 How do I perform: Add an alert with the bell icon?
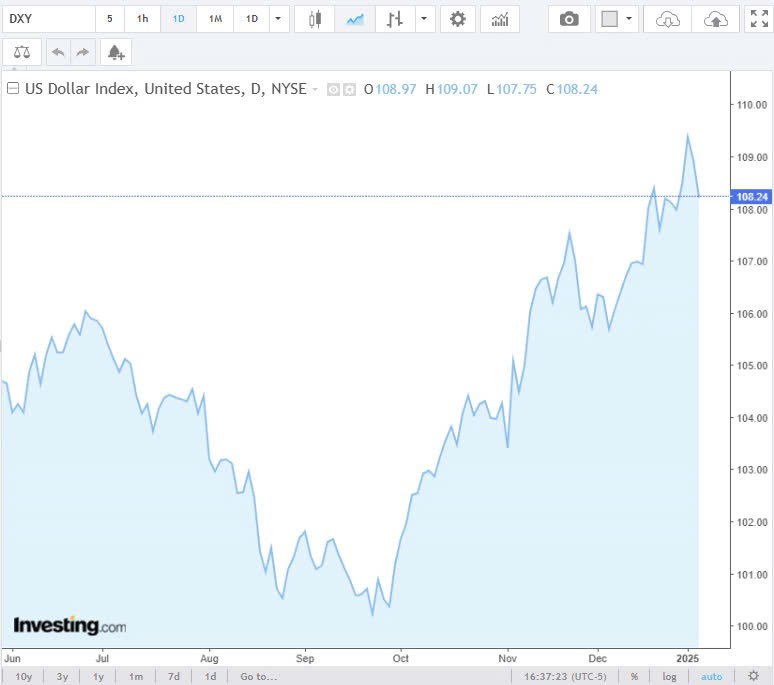point(116,52)
